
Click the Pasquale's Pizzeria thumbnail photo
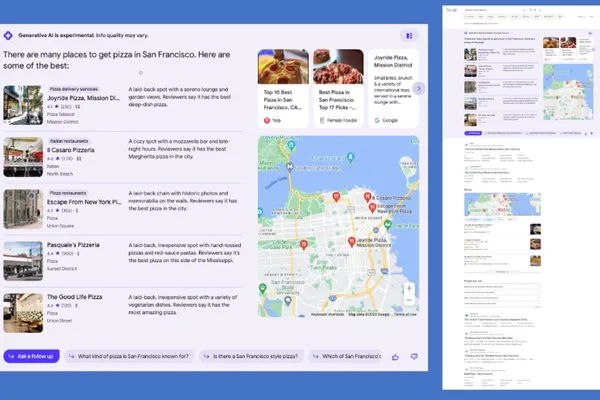click(x=23, y=261)
